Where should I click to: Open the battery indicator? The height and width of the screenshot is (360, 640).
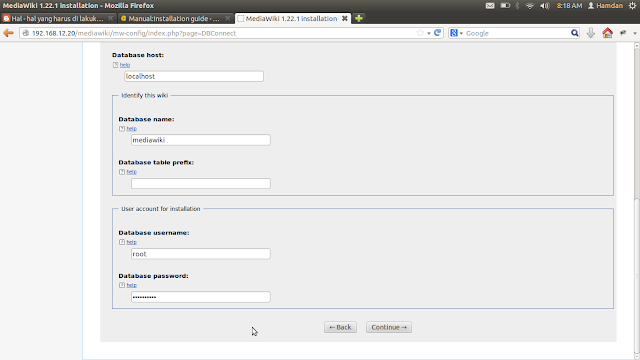(505, 6)
